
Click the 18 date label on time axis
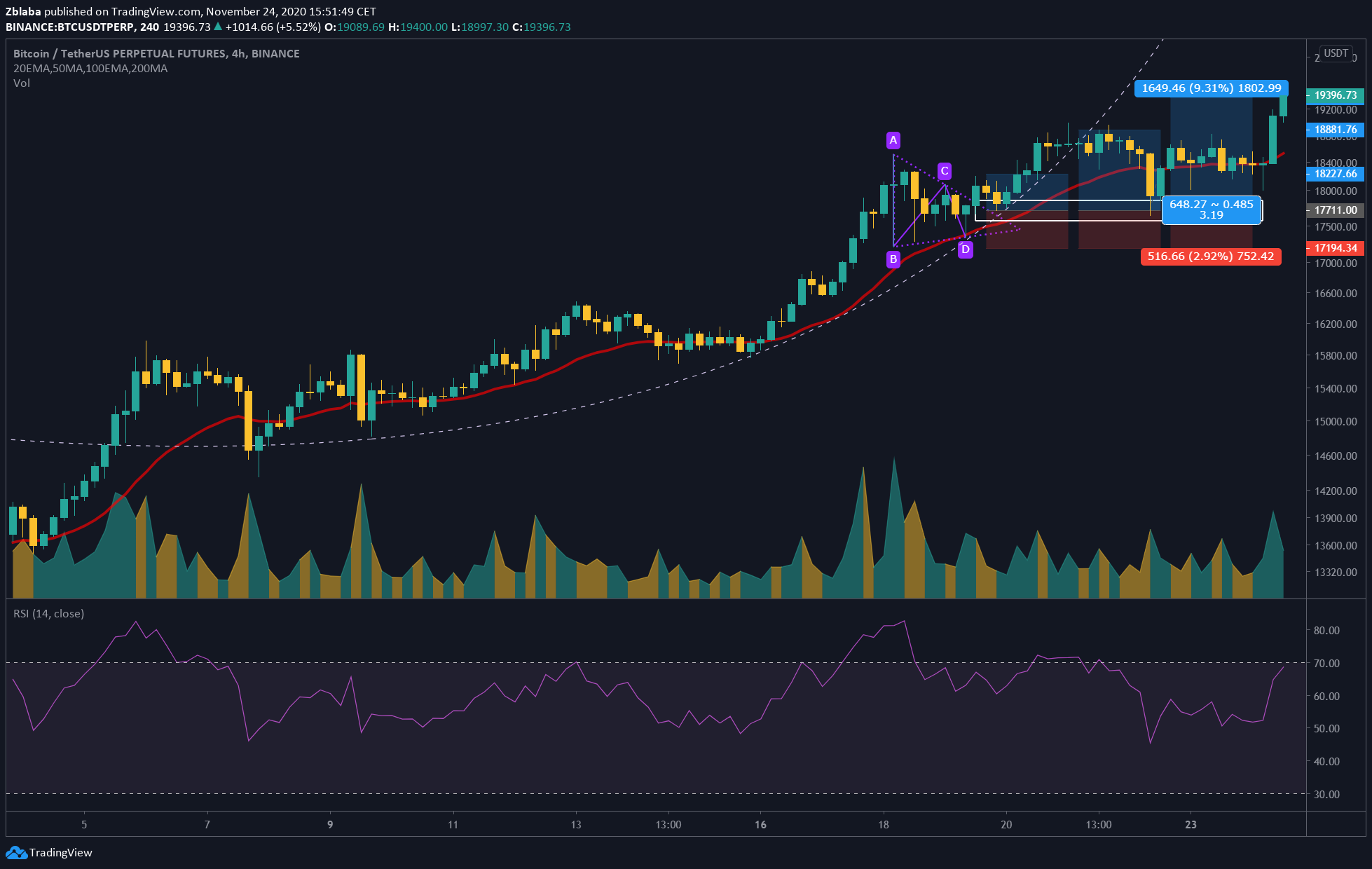(x=884, y=825)
